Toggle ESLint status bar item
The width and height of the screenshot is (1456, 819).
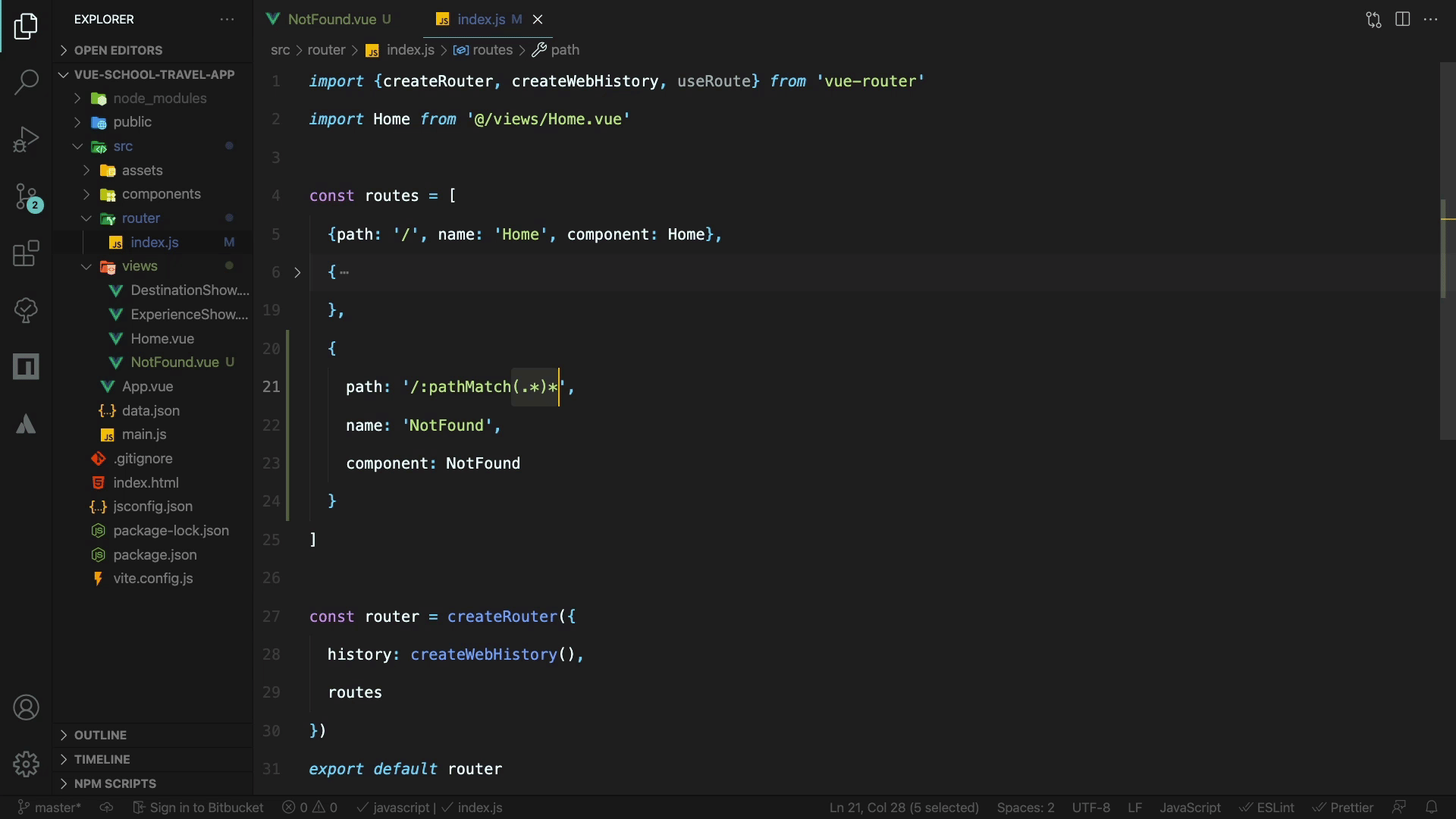tap(1267, 808)
